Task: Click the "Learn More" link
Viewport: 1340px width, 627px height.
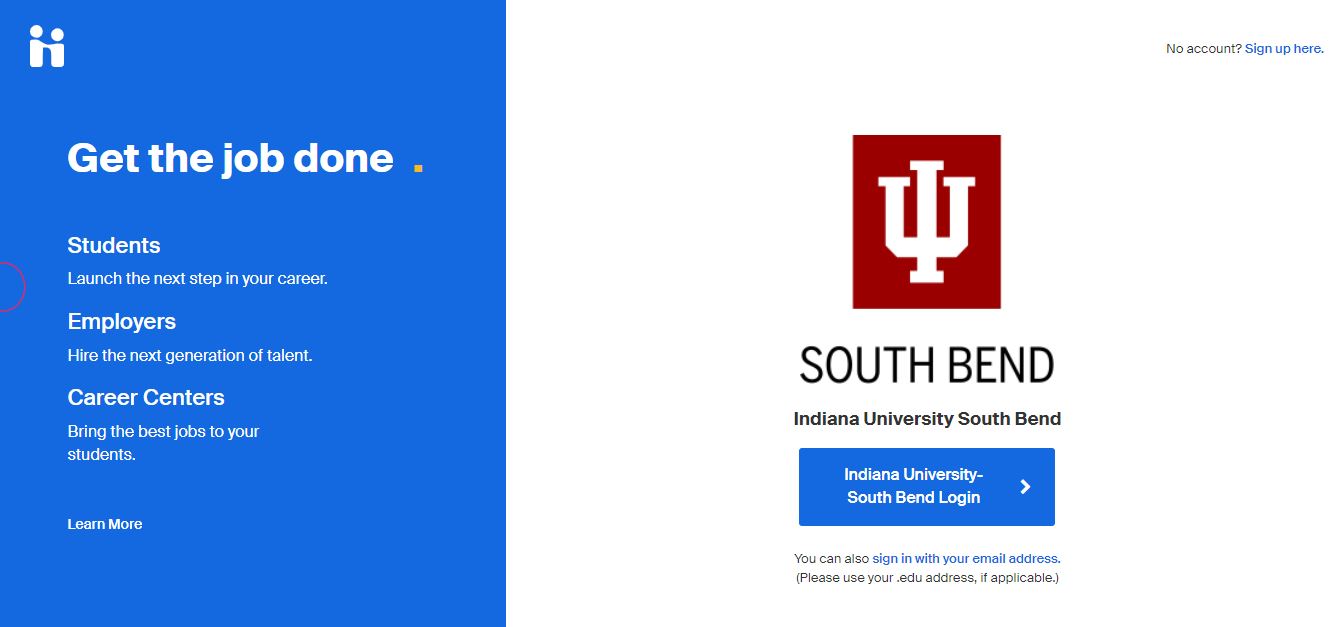Action: click(104, 523)
